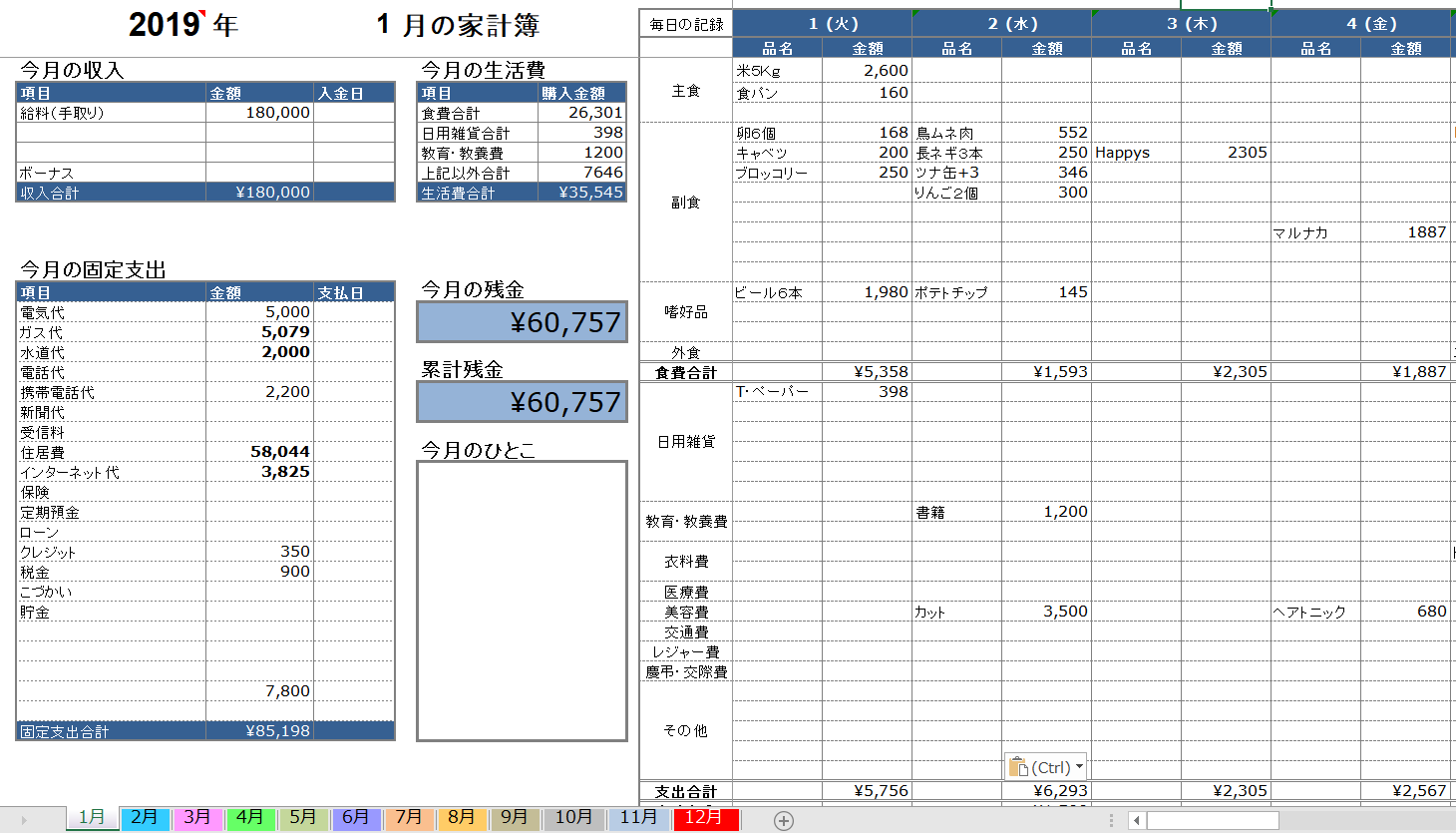Select the 6月 sheet tab

tap(356, 818)
